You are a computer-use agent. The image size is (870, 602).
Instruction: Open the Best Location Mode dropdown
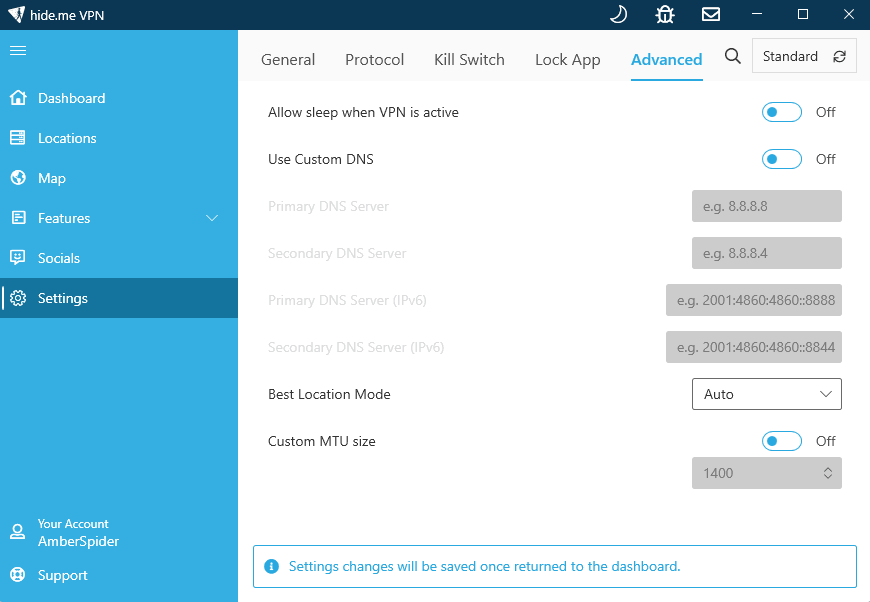[x=766, y=394]
